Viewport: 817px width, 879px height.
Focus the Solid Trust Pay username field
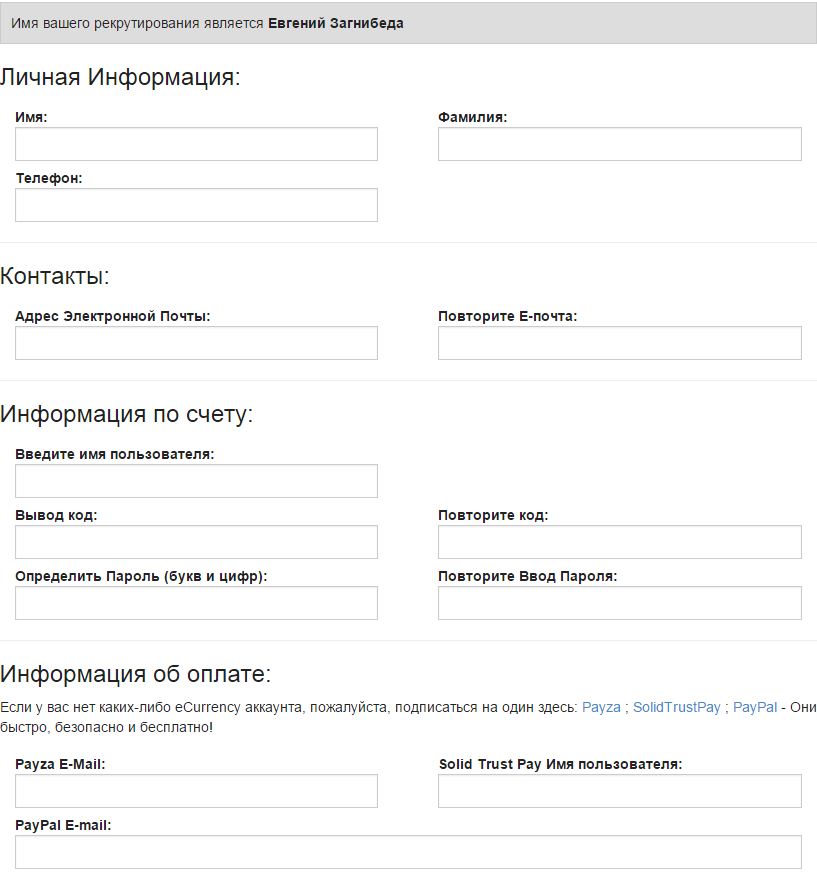click(619, 791)
